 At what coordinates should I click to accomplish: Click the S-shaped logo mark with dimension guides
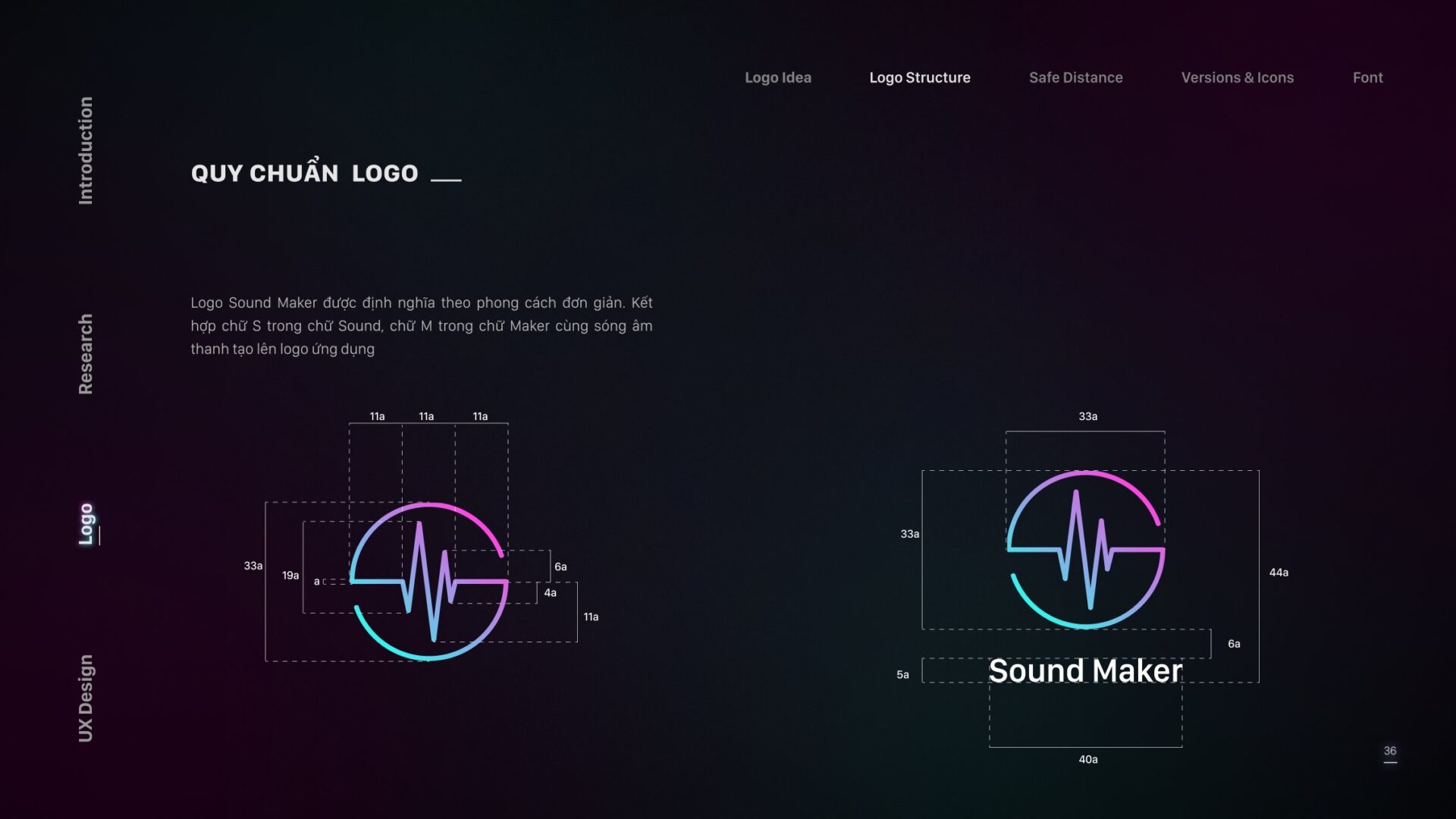(x=428, y=581)
